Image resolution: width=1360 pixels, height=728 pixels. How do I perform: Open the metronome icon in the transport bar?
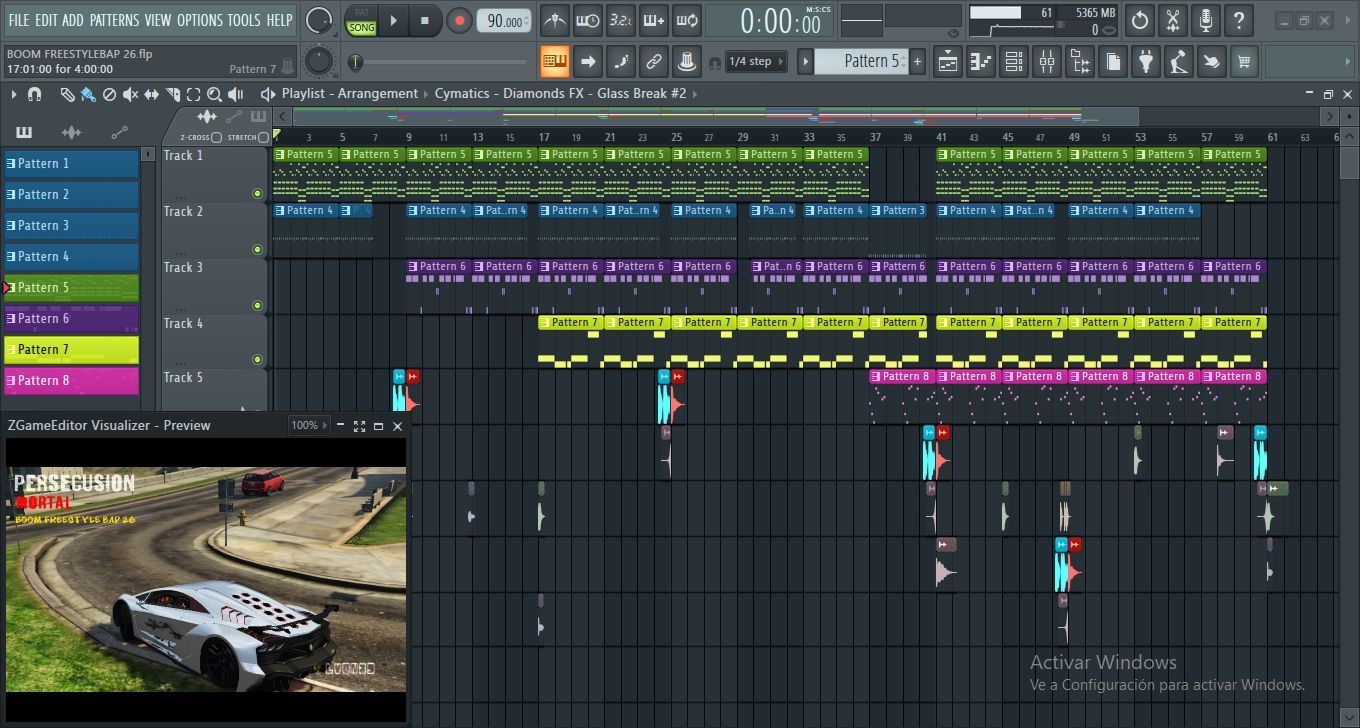(553, 20)
